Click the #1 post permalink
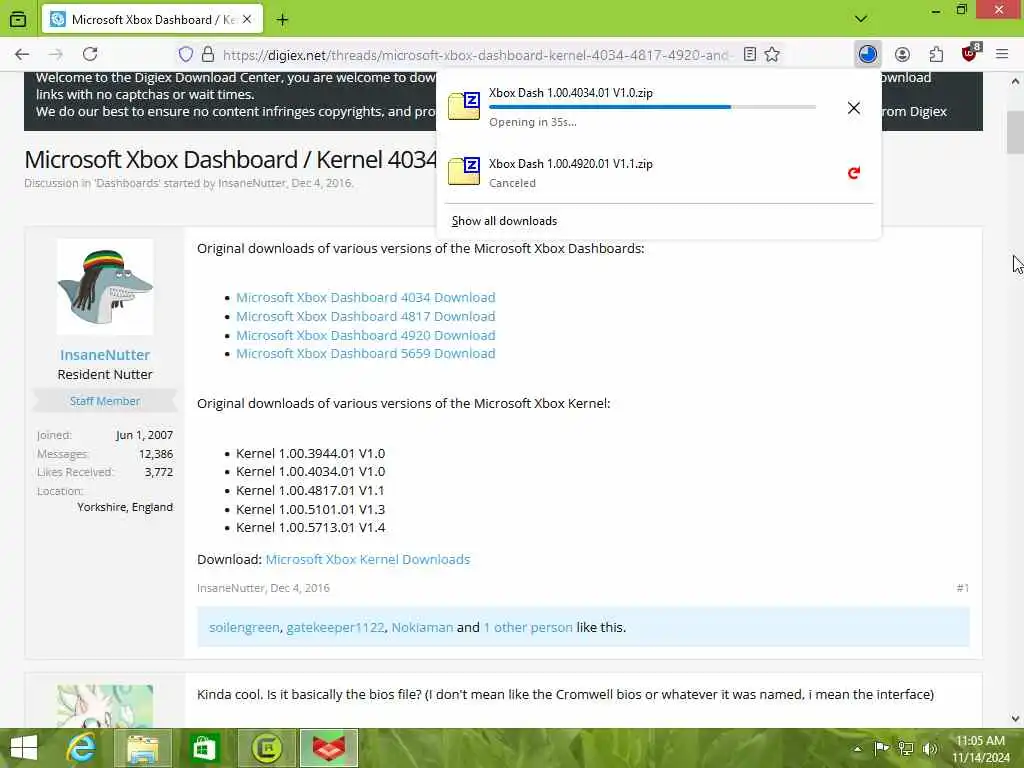Image resolution: width=1024 pixels, height=768 pixels. click(963, 588)
